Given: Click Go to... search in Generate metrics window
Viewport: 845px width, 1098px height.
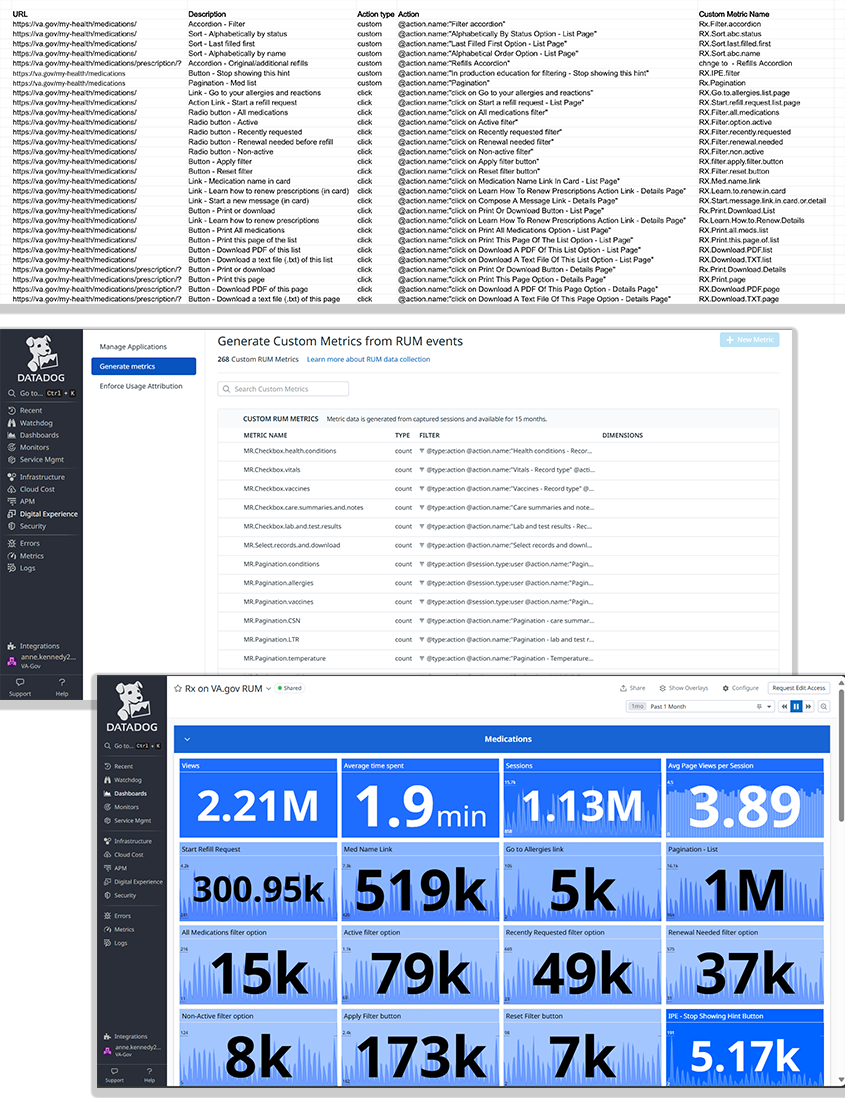Looking at the screenshot, I should 41,394.
